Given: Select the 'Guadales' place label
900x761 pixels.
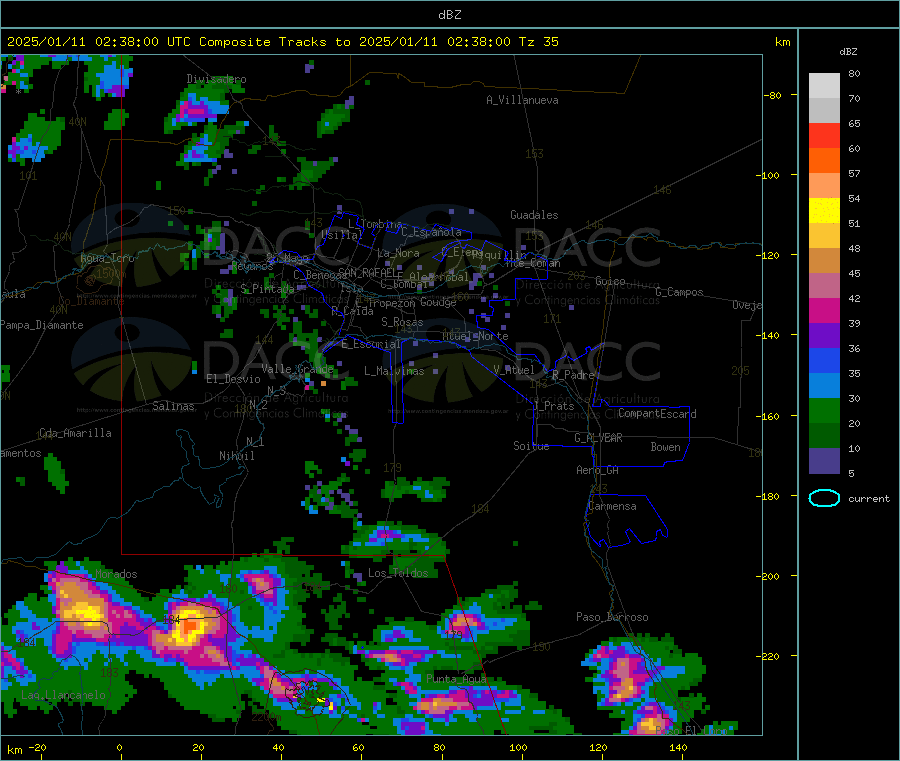Looking at the screenshot, I should pos(534,215).
